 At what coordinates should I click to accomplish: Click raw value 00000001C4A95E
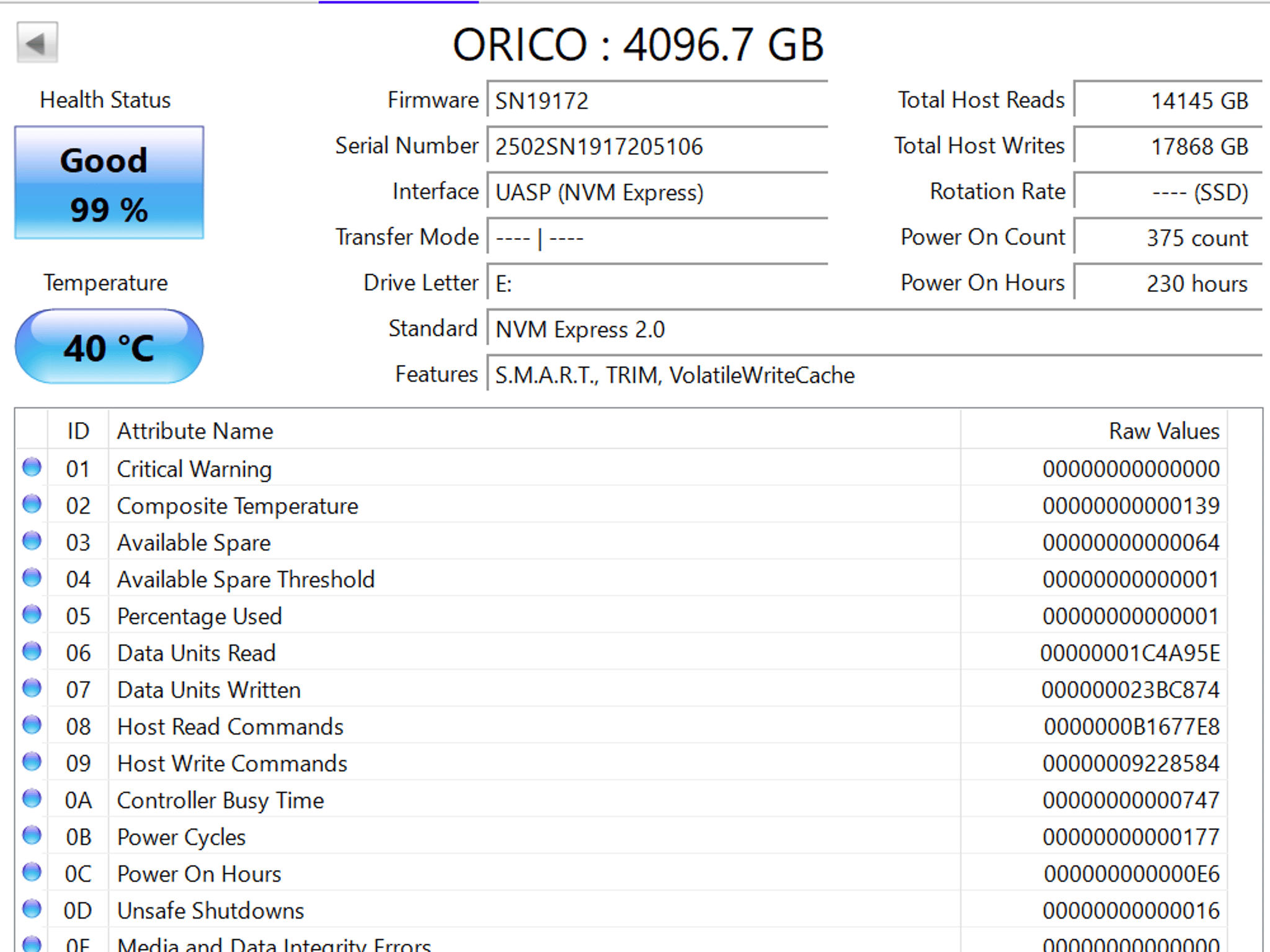coord(1130,653)
